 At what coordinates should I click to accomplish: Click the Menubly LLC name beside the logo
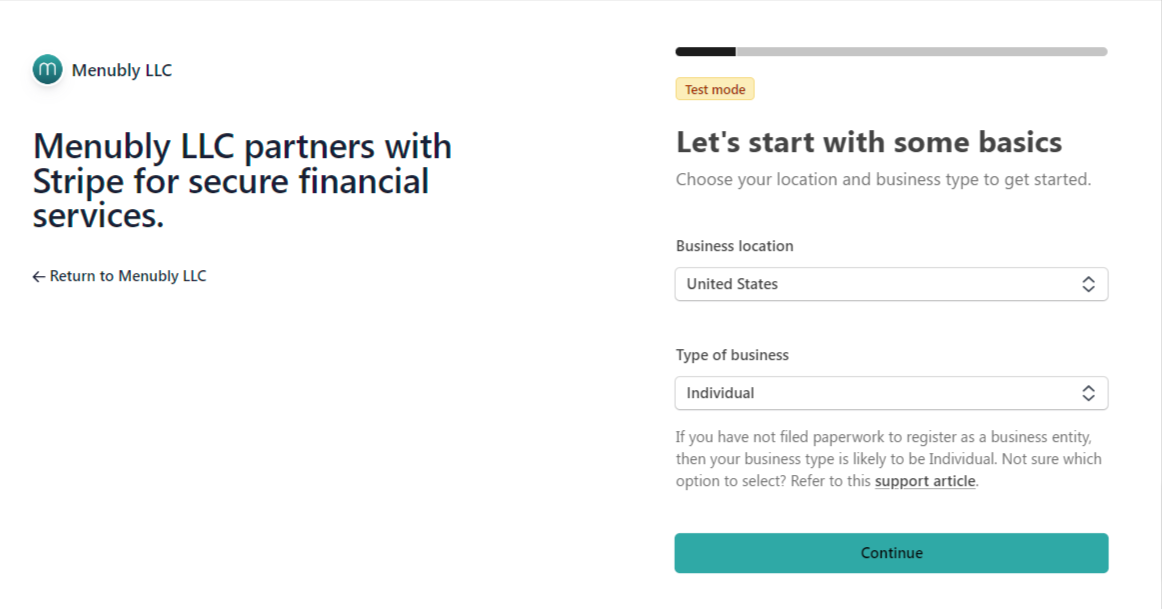click(122, 70)
